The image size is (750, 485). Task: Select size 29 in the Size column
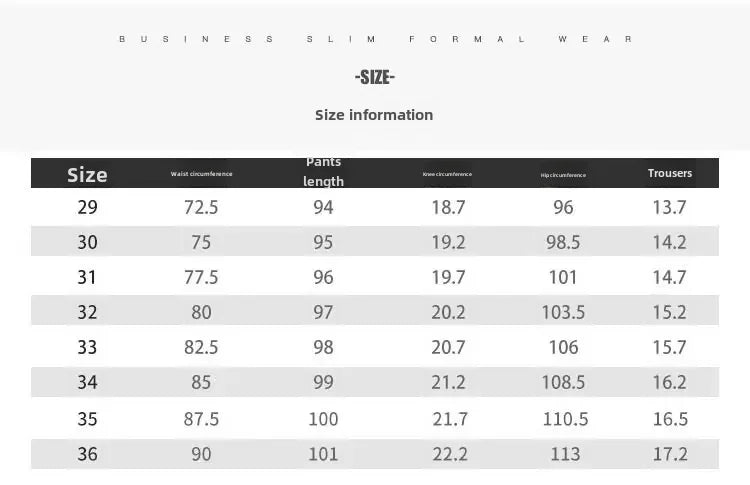[88, 207]
